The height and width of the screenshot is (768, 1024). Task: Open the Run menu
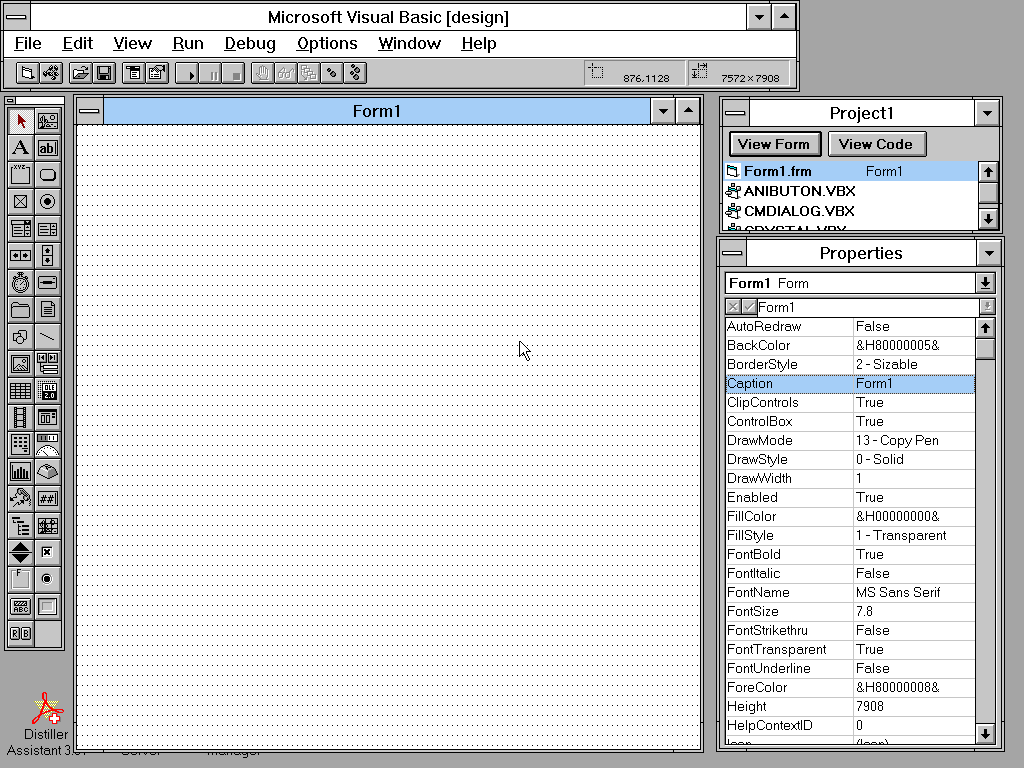pos(188,43)
